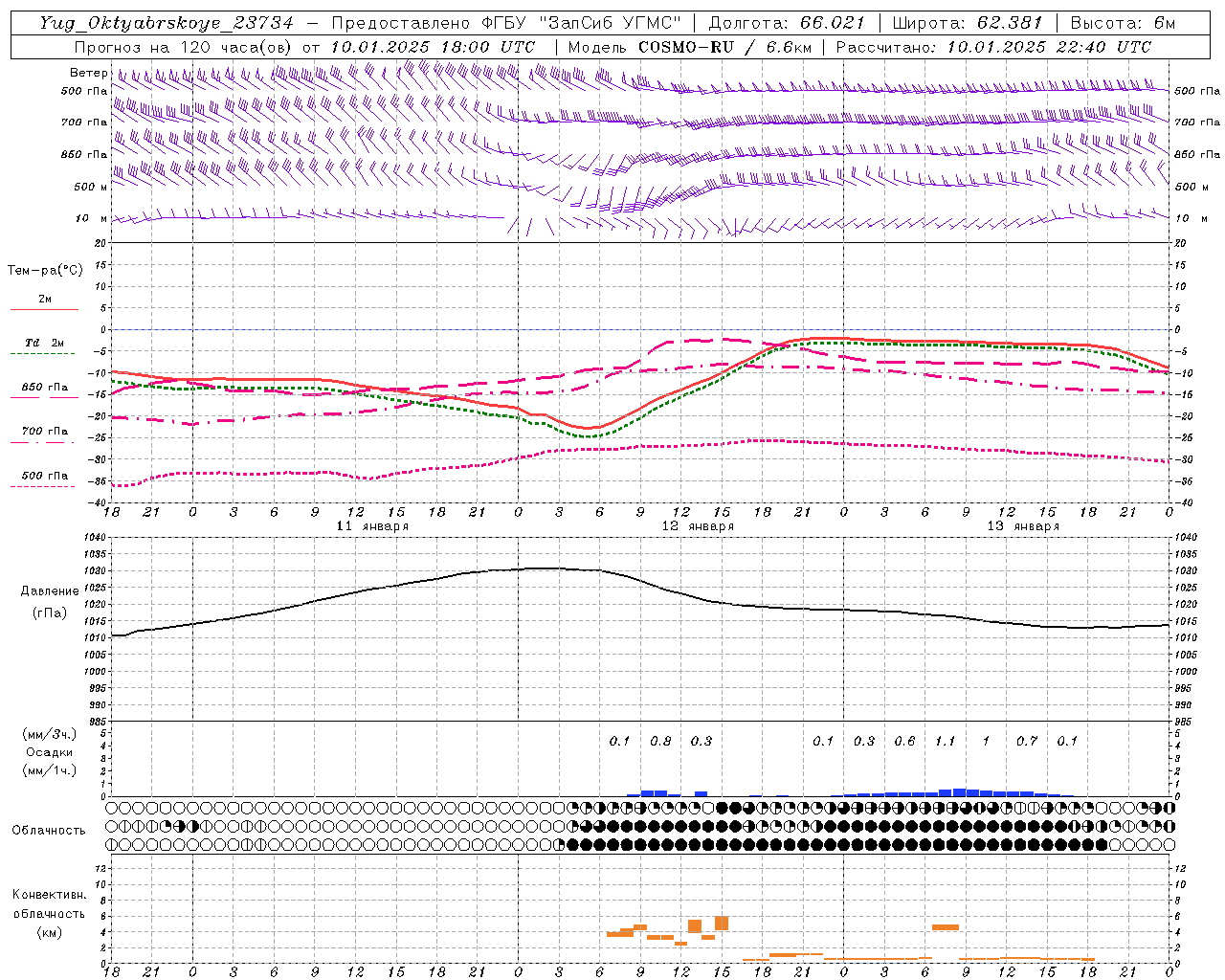Click "850 гПа" entry in temperature legend
Screen dimensions: 1225x980
pos(44,388)
